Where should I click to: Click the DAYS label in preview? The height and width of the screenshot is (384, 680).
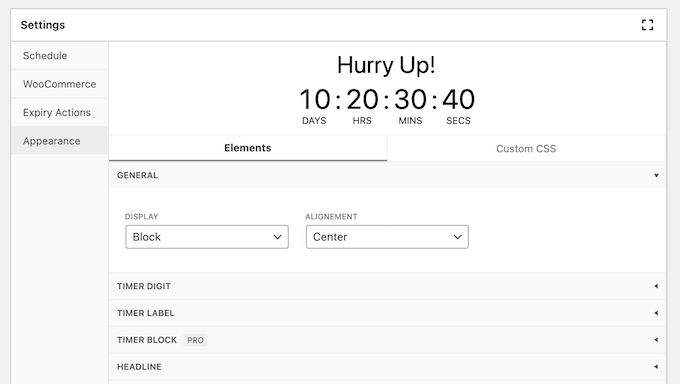coord(314,121)
